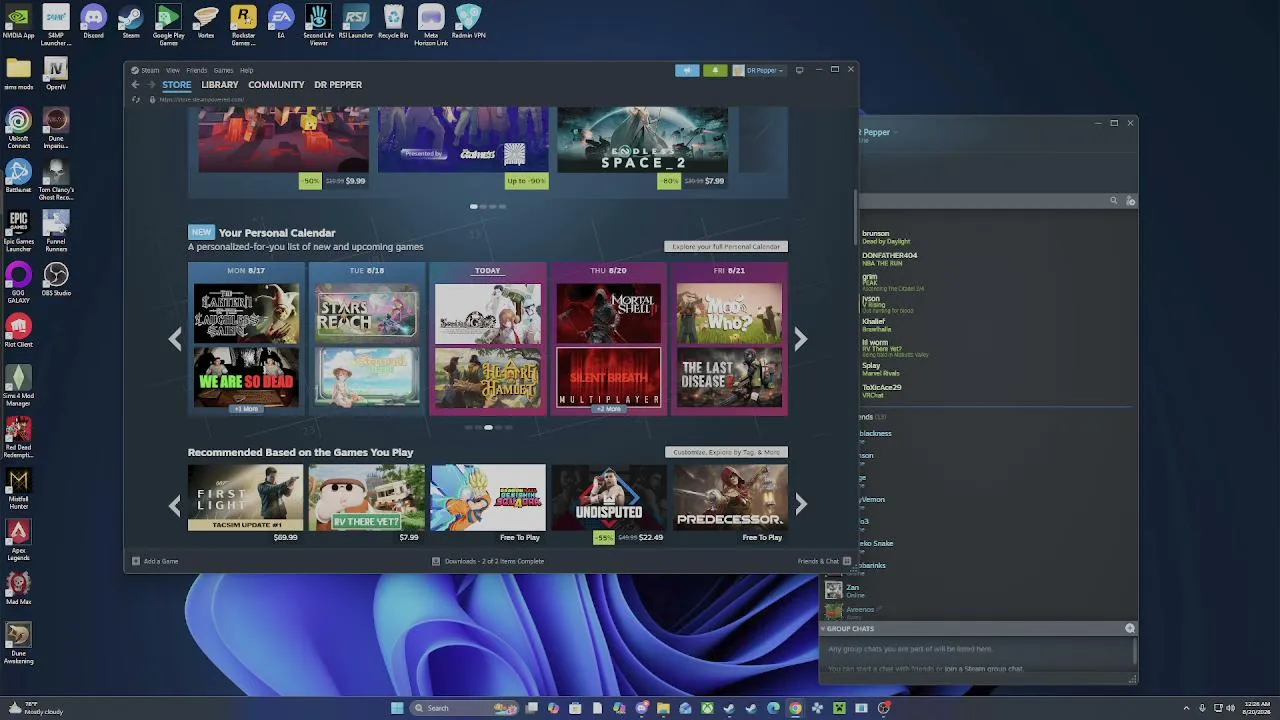Click Add a Friend icon in Friends window
The width and height of the screenshot is (1280, 720).
(x=1131, y=201)
